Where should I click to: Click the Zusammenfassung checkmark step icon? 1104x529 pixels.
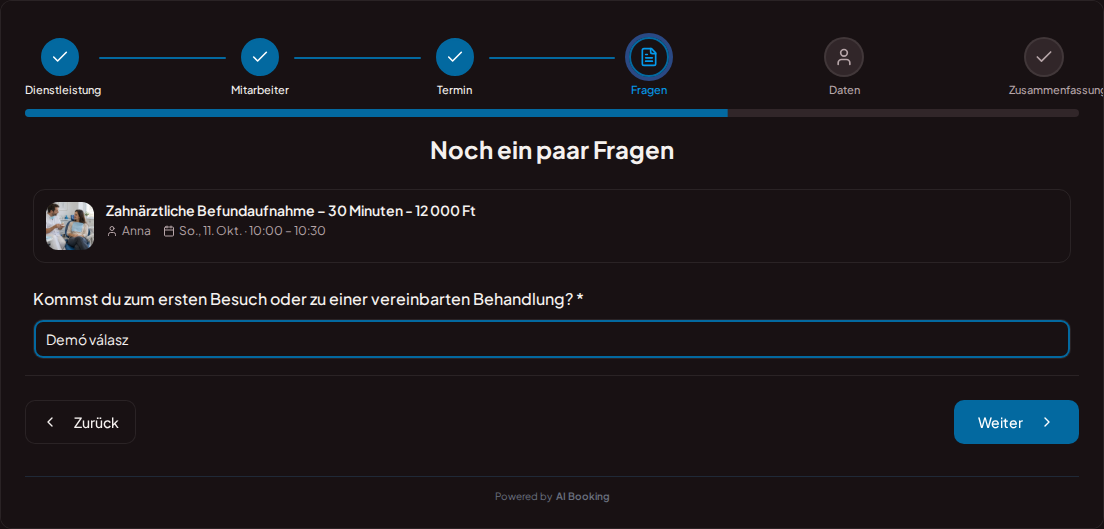click(x=1043, y=57)
